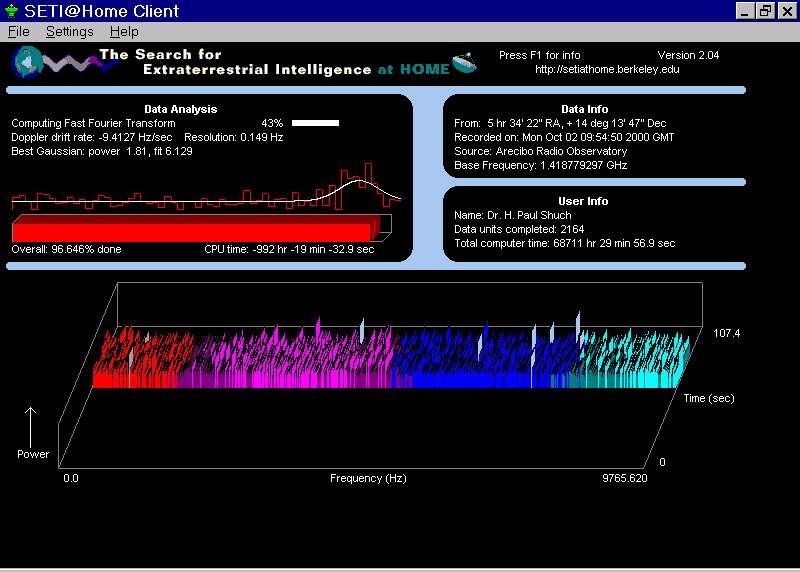Click 'Recorded on: Mon Oct 02' line
The image size is (800, 572).
tap(564, 137)
